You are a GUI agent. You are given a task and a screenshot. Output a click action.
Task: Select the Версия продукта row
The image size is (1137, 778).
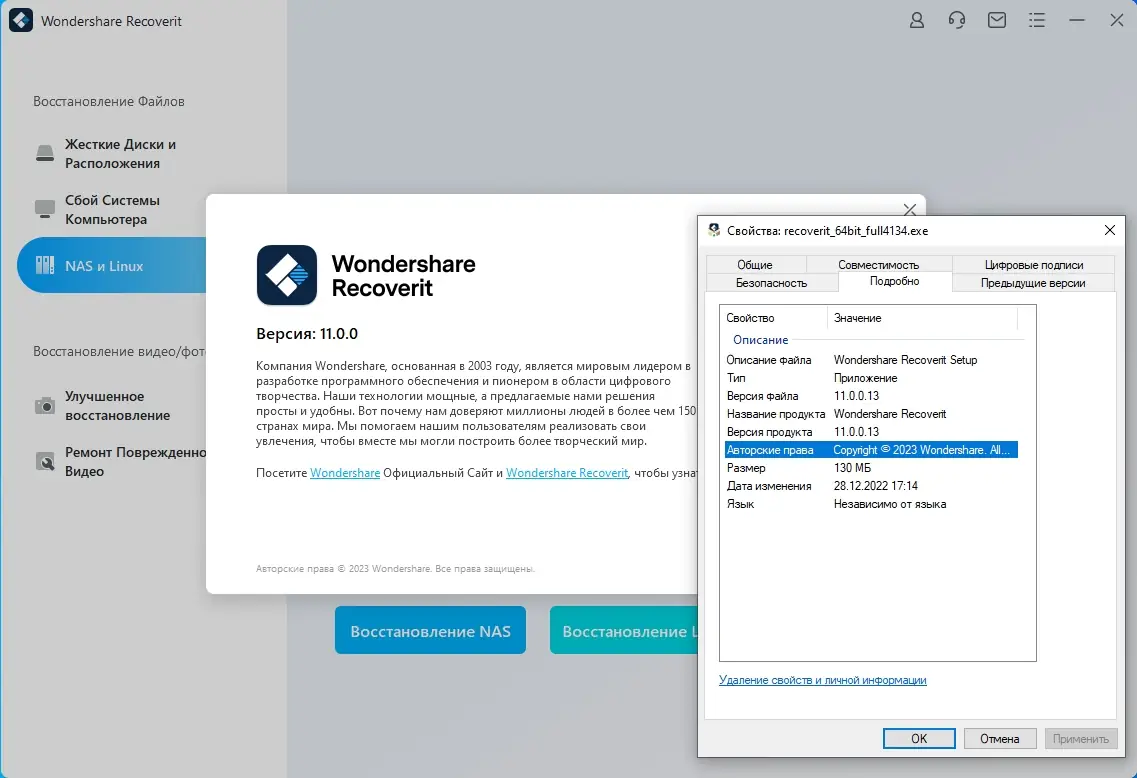point(871,432)
